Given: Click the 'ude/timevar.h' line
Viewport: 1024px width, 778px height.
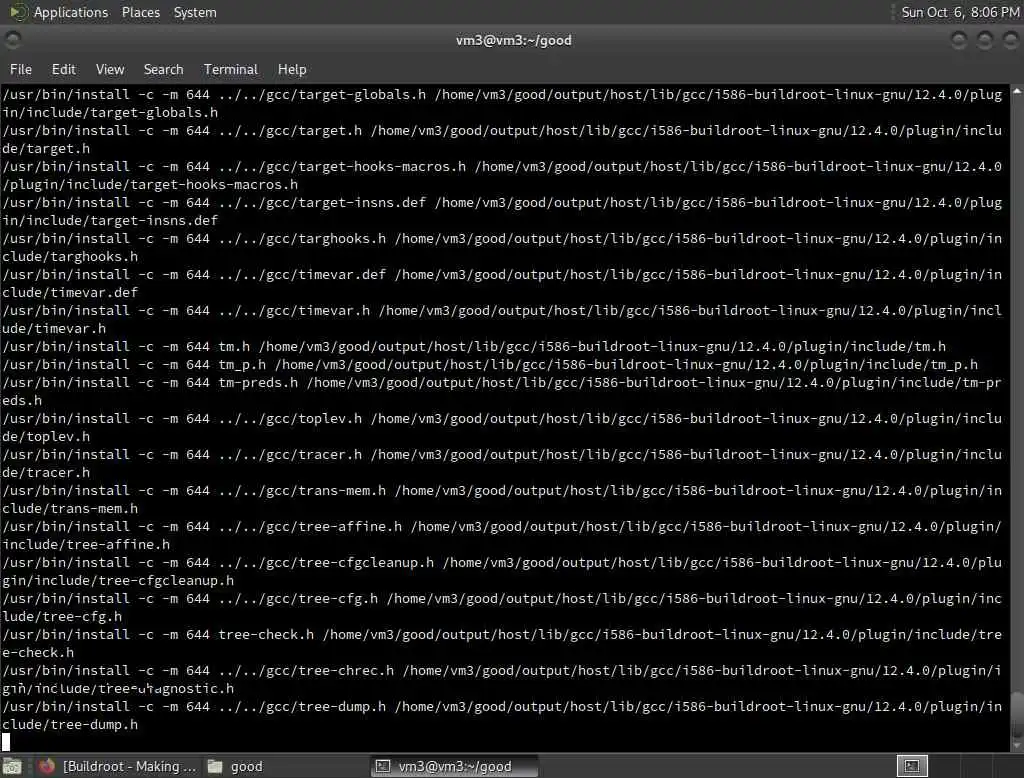Looking at the screenshot, I should click(x=54, y=328).
